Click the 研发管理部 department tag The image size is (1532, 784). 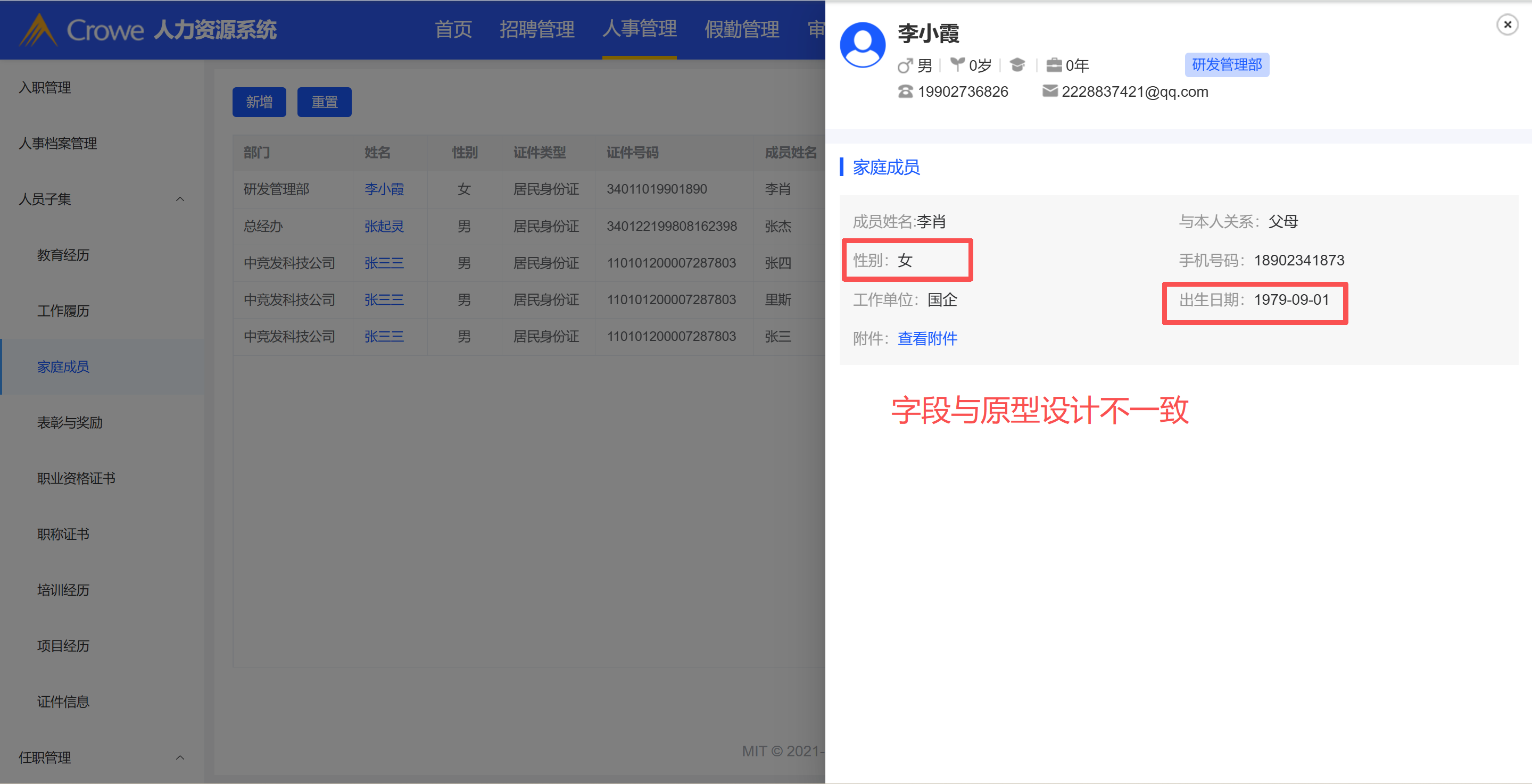click(x=1227, y=65)
